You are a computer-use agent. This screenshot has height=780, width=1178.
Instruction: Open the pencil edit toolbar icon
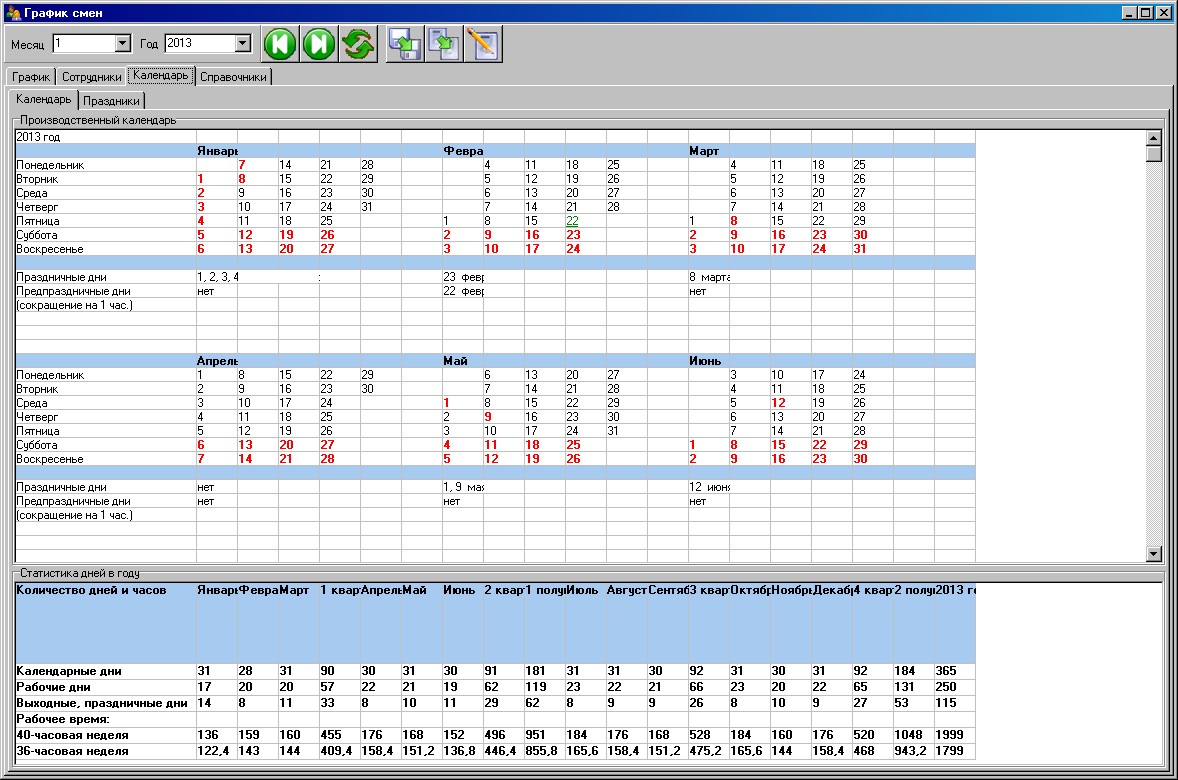coord(483,44)
